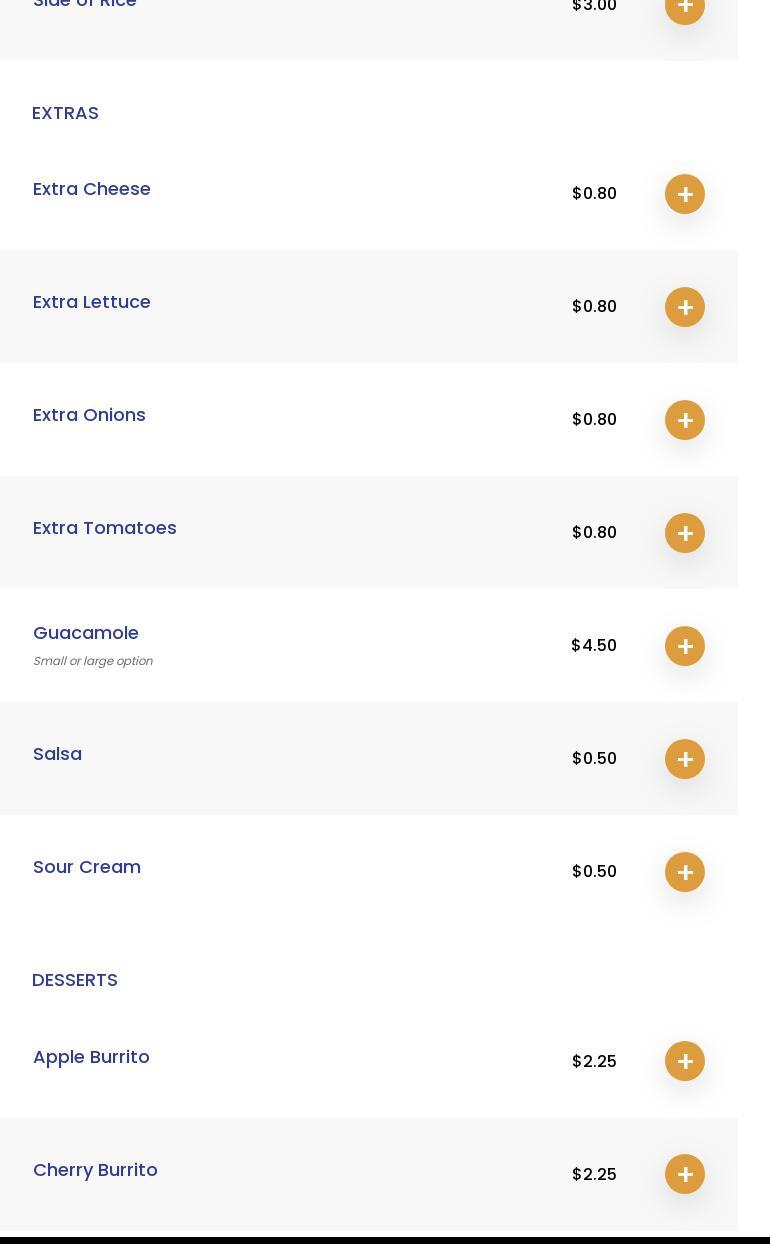
Task: Add Apple Burrito with plus icon
Action: (685, 1061)
